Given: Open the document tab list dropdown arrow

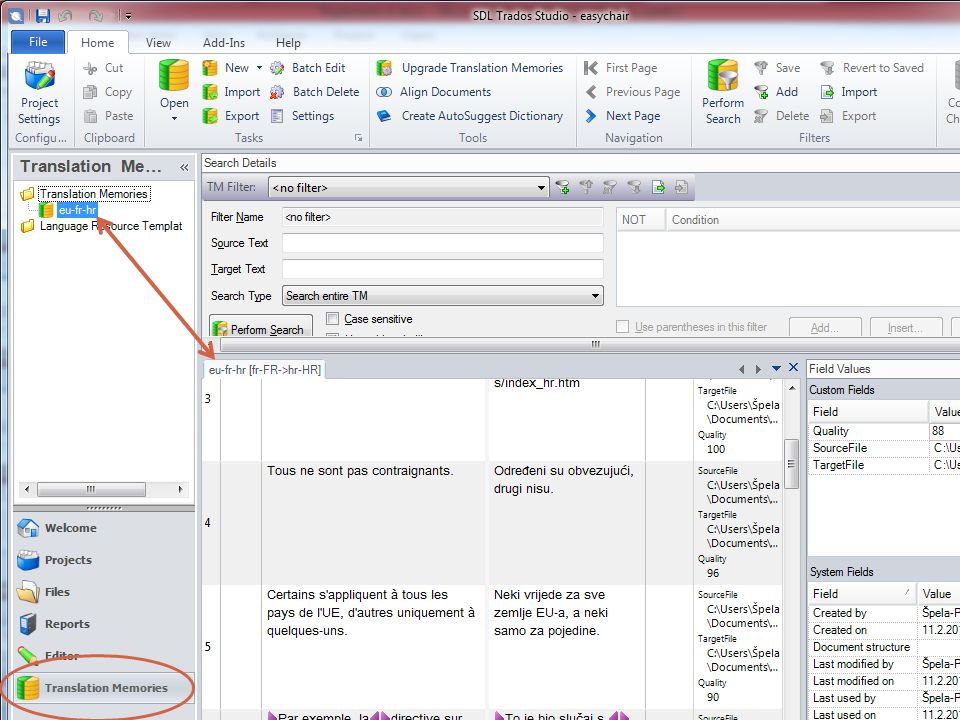Looking at the screenshot, I should pos(776,368).
